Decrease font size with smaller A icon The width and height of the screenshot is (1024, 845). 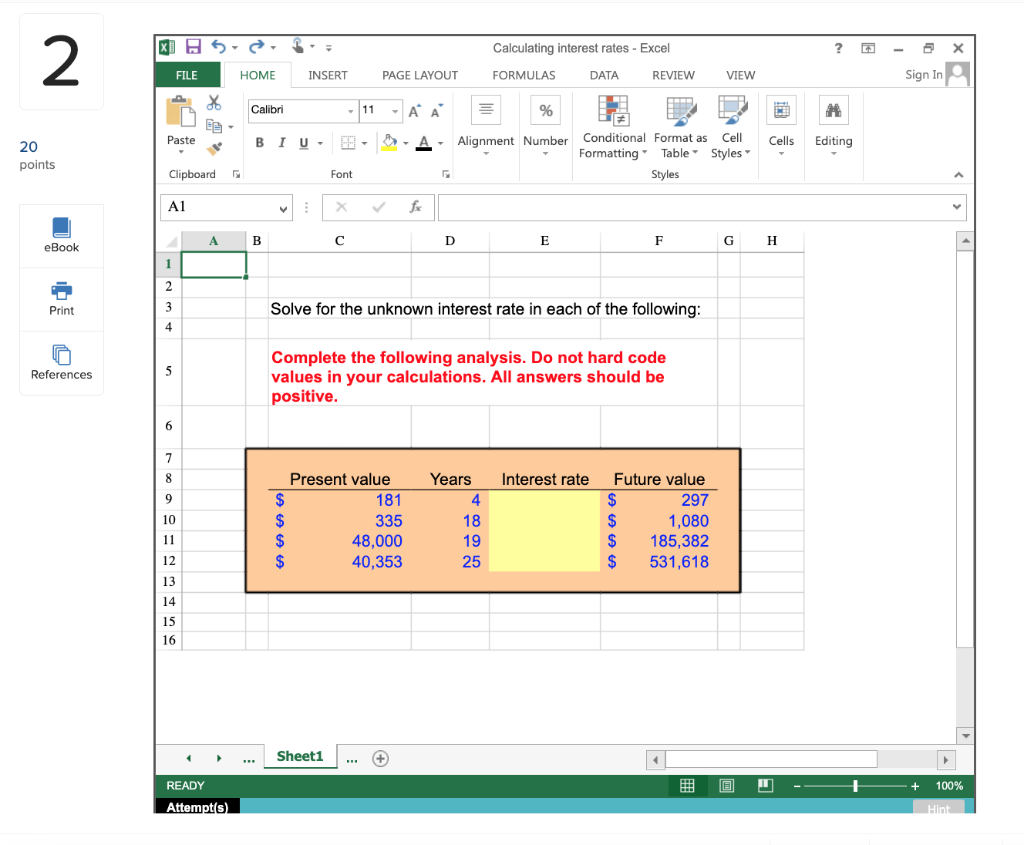pyautogui.click(x=437, y=111)
